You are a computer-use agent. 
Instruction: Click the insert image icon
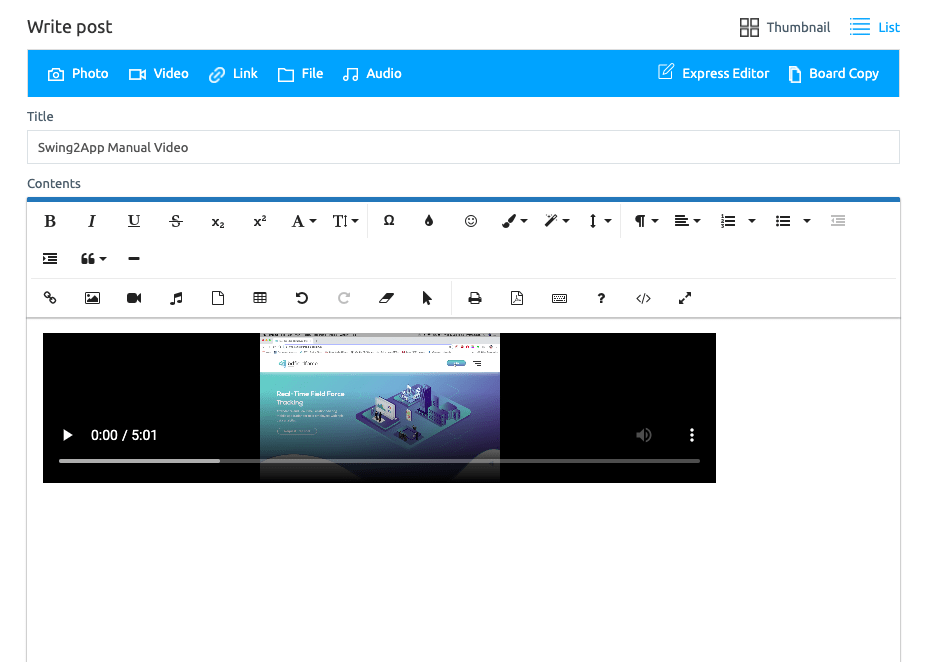92,298
